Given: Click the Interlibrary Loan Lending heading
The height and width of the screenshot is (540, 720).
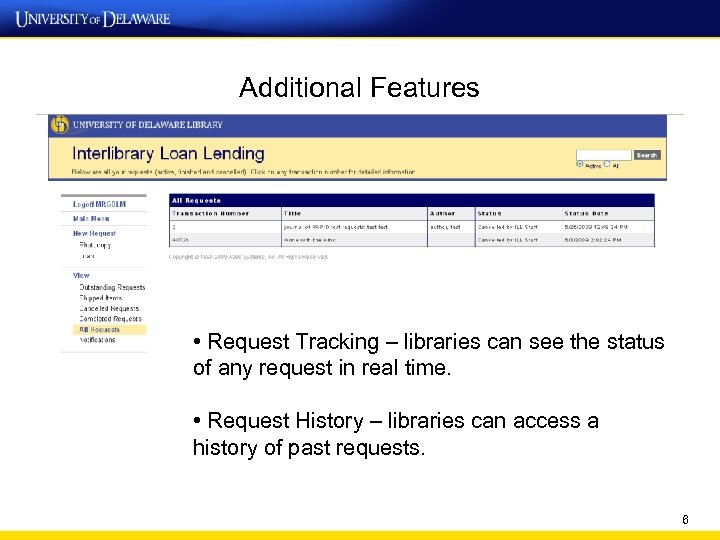Looking at the screenshot, I should (168, 153).
